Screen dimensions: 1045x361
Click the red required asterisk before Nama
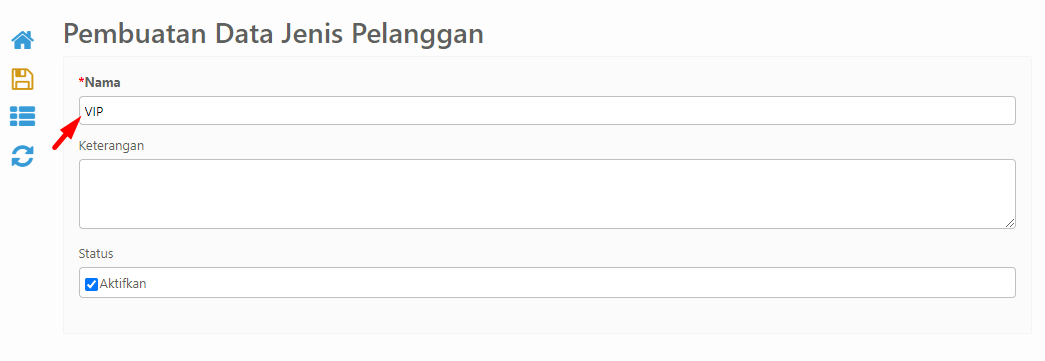(x=81, y=82)
